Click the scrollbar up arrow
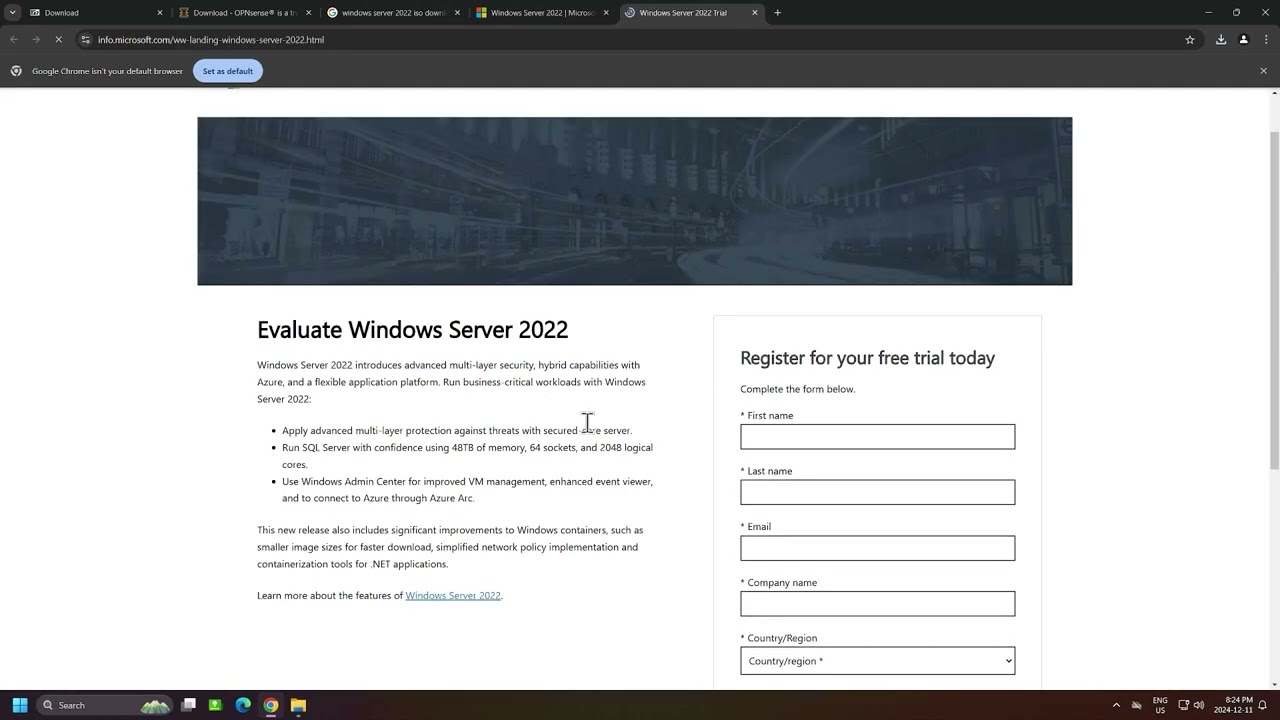The width and height of the screenshot is (1280, 720). 1274,93
